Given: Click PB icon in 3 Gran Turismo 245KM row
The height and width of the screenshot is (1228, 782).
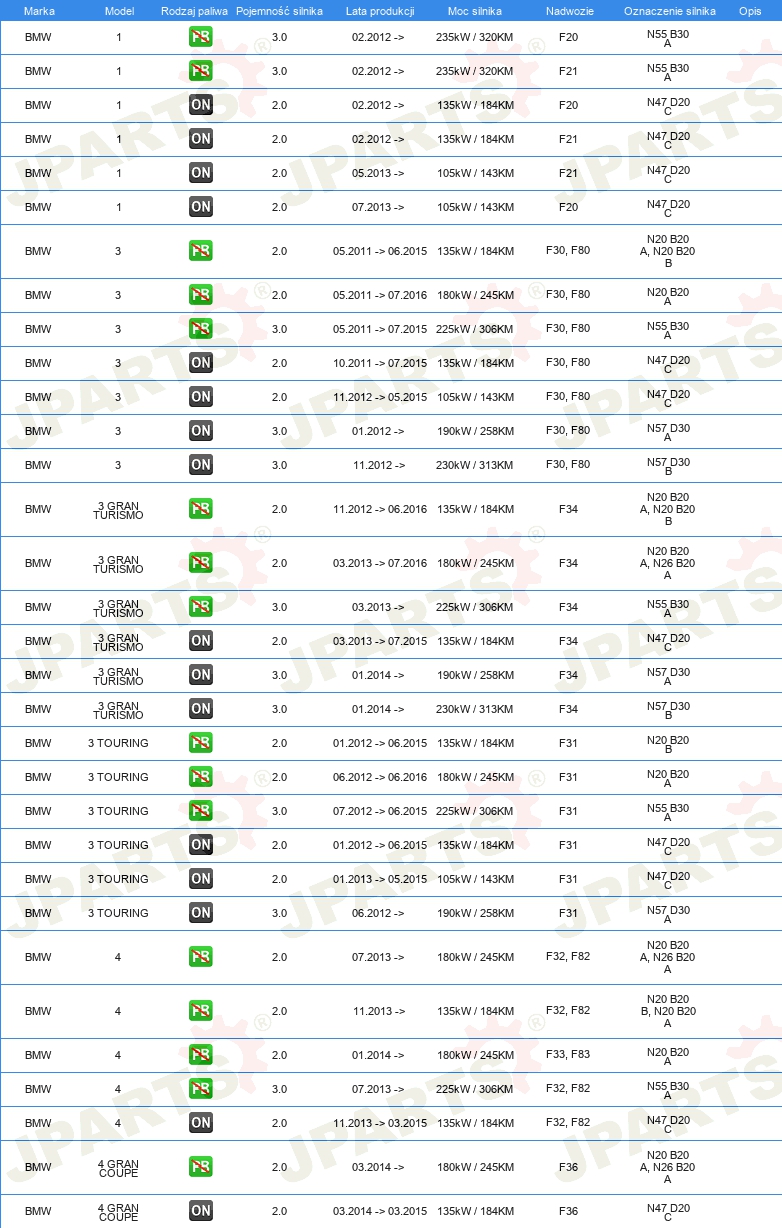Looking at the screenshot, I should tap(201, 563).
